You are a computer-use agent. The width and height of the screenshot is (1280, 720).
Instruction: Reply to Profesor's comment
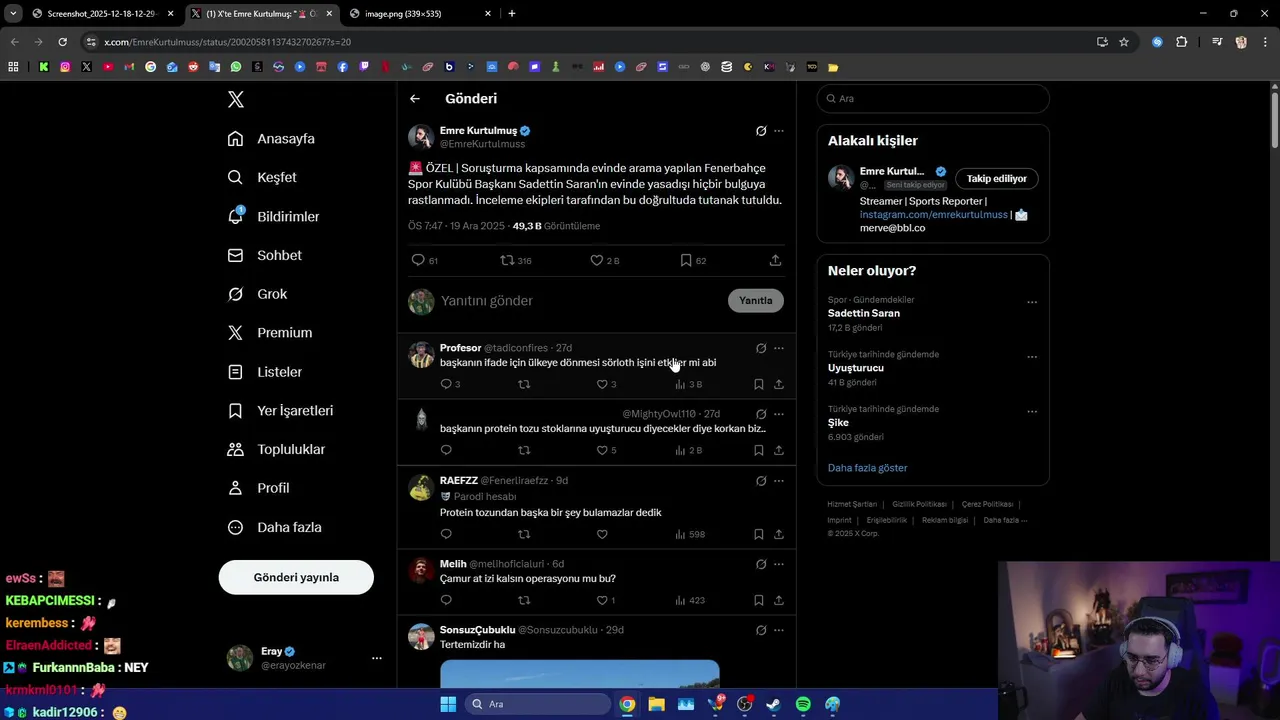pos(446,384)
